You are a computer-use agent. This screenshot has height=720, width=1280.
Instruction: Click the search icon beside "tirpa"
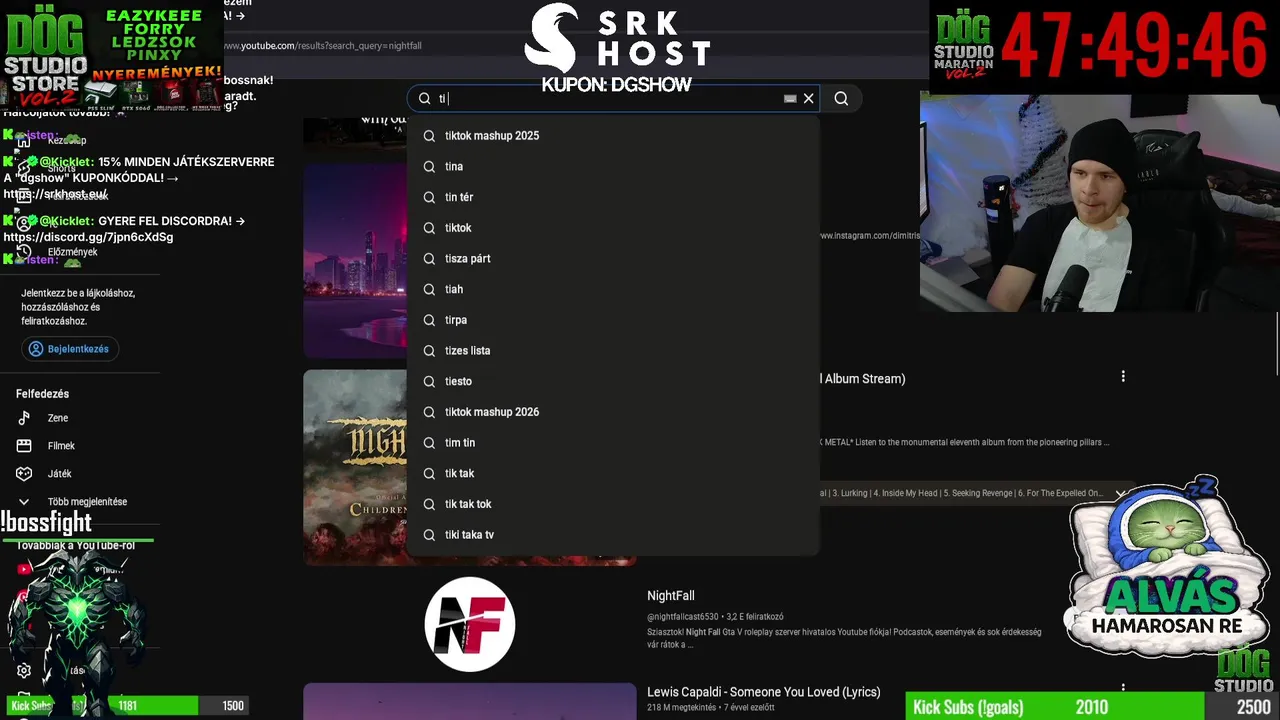click(429, 320)
